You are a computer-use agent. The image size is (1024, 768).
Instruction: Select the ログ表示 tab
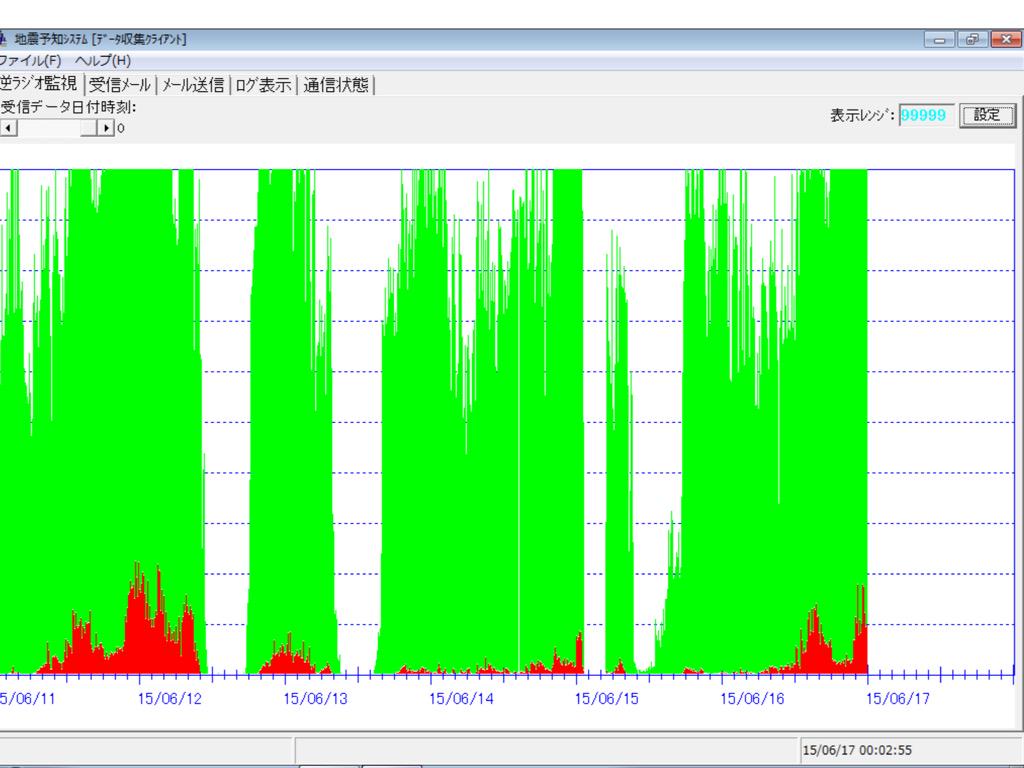[x=263, y=85]
